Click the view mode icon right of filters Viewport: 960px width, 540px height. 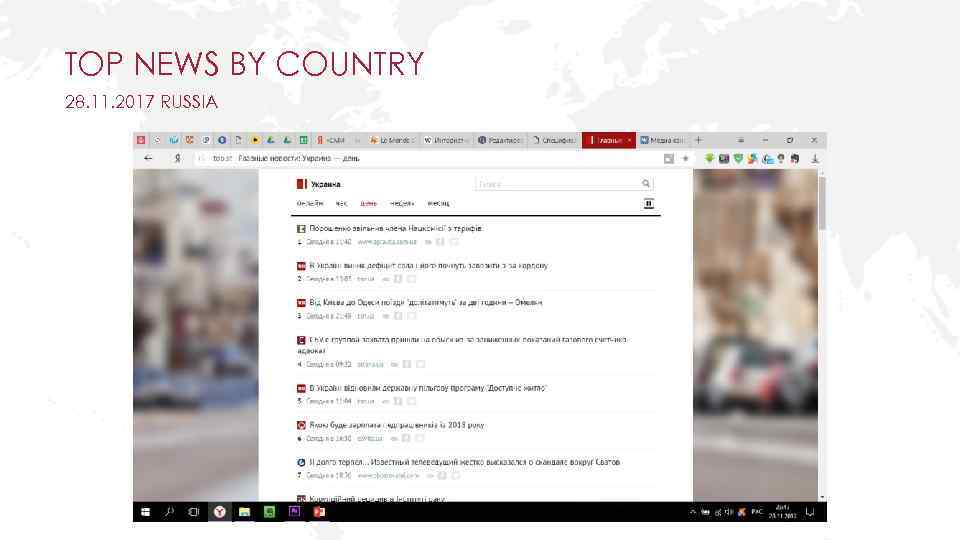coord(649,203)
